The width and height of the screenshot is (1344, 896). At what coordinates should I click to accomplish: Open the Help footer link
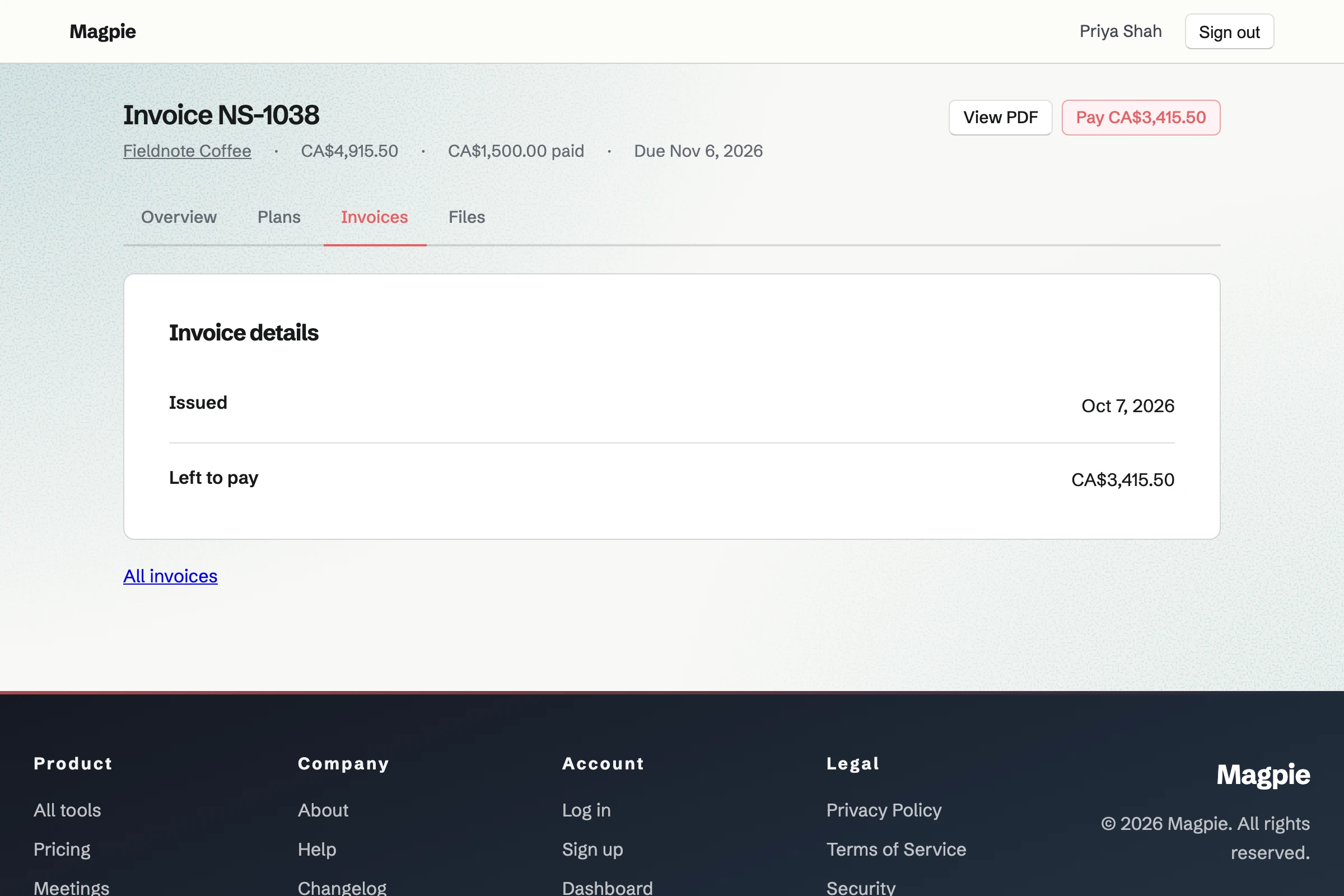click(317, 850)
